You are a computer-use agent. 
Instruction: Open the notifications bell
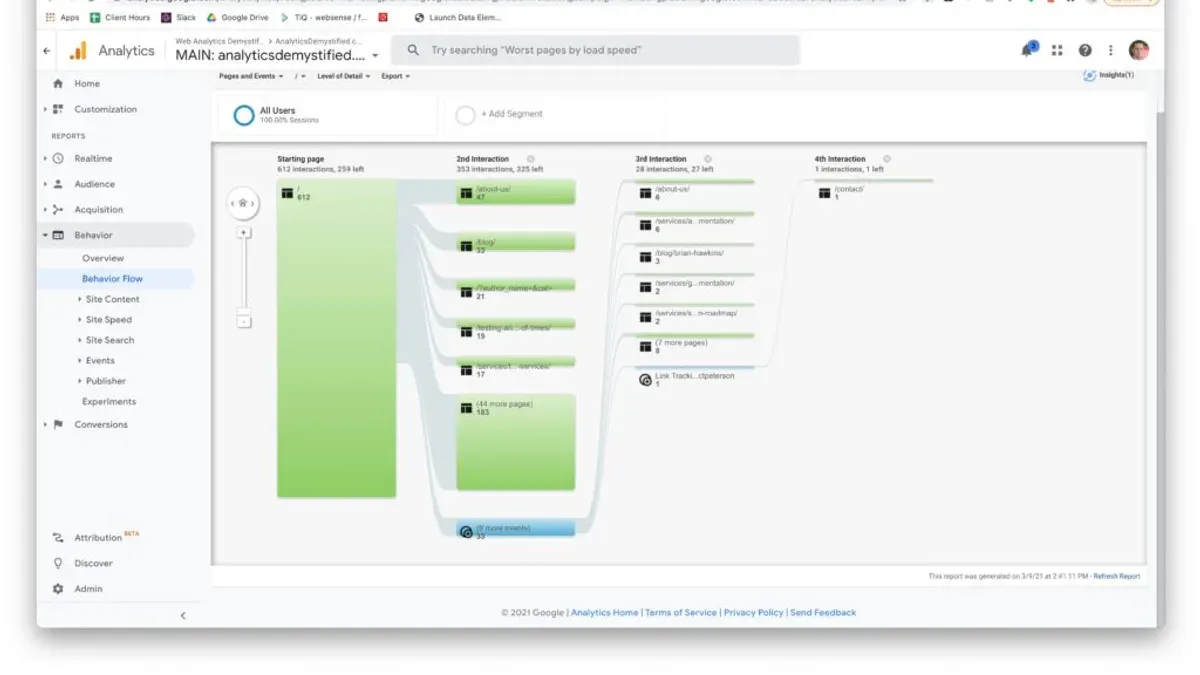[x=1028, y=50]
